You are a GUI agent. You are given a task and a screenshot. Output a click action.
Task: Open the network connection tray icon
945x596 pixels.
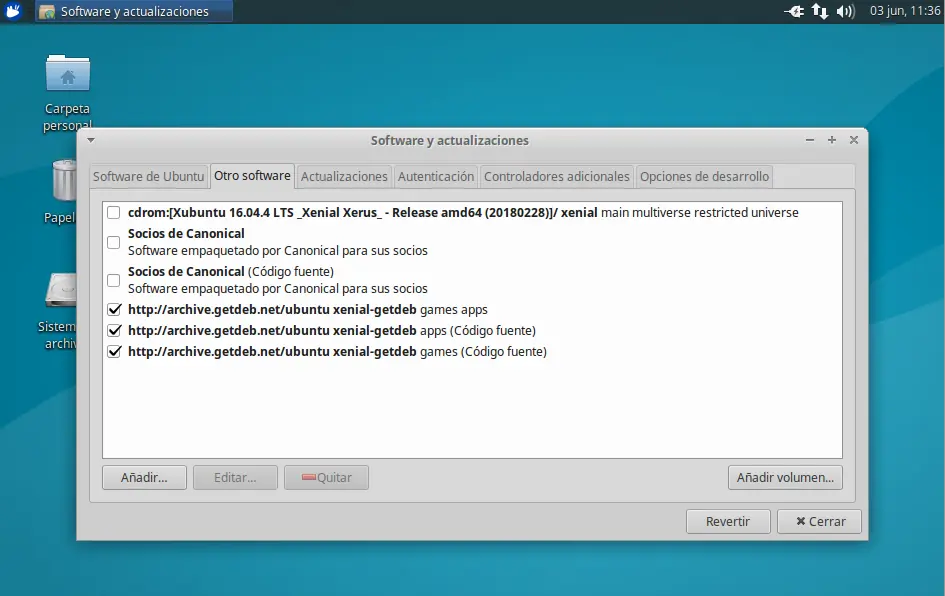coord(820,11)
